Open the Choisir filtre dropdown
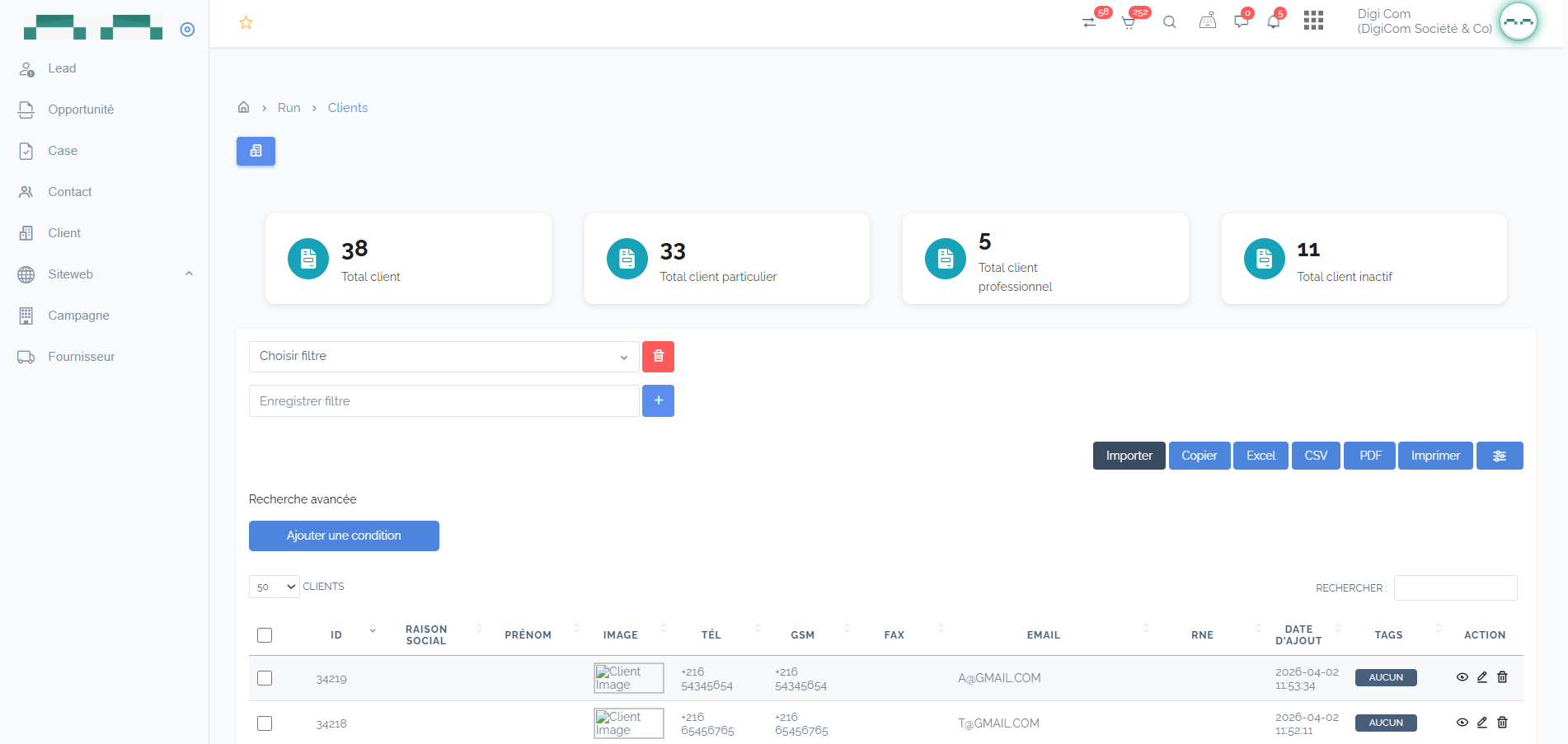Screen dimensions: 1568x744 point(444,357)
